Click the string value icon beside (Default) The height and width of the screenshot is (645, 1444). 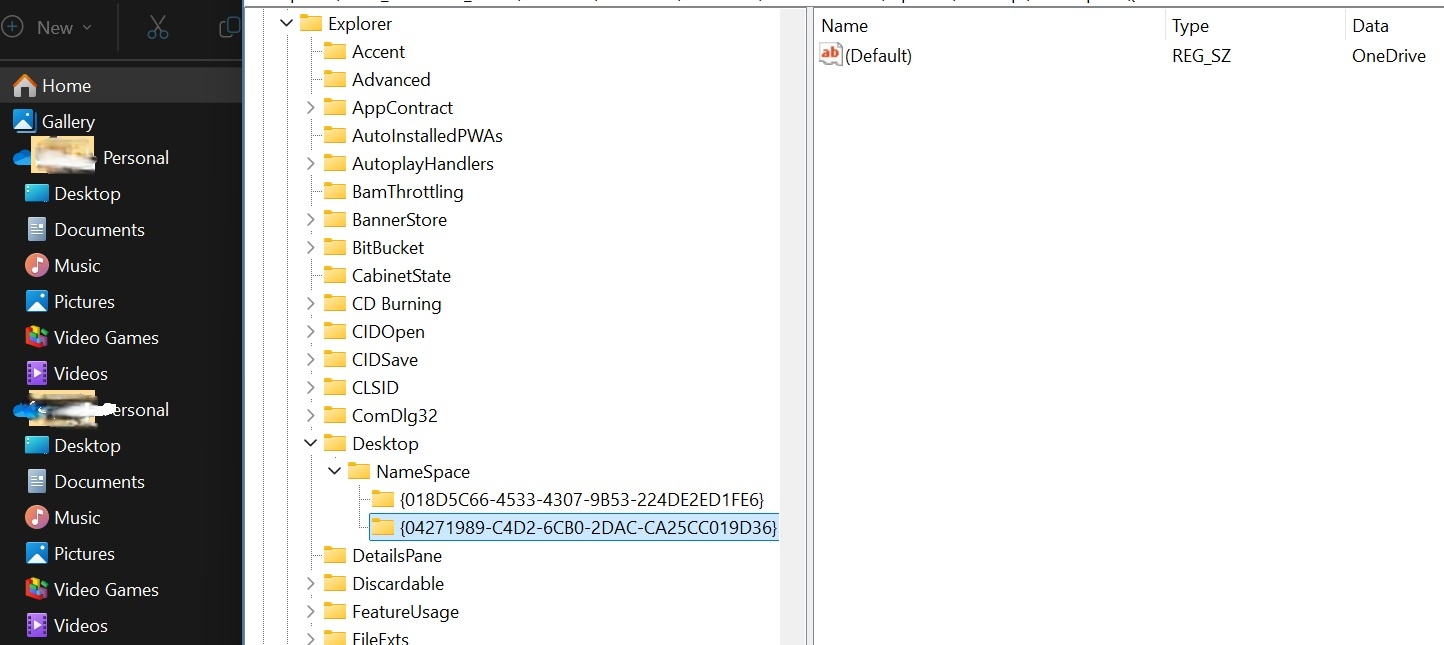[x=829, y=55]
